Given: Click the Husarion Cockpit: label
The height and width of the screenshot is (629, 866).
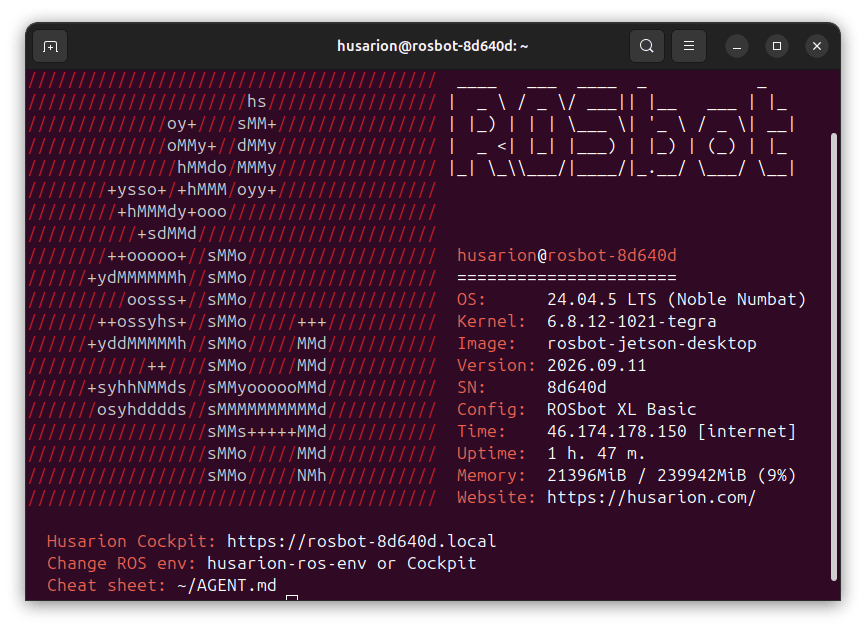Looking at the screenshot, I should click(x=131, y=541).
